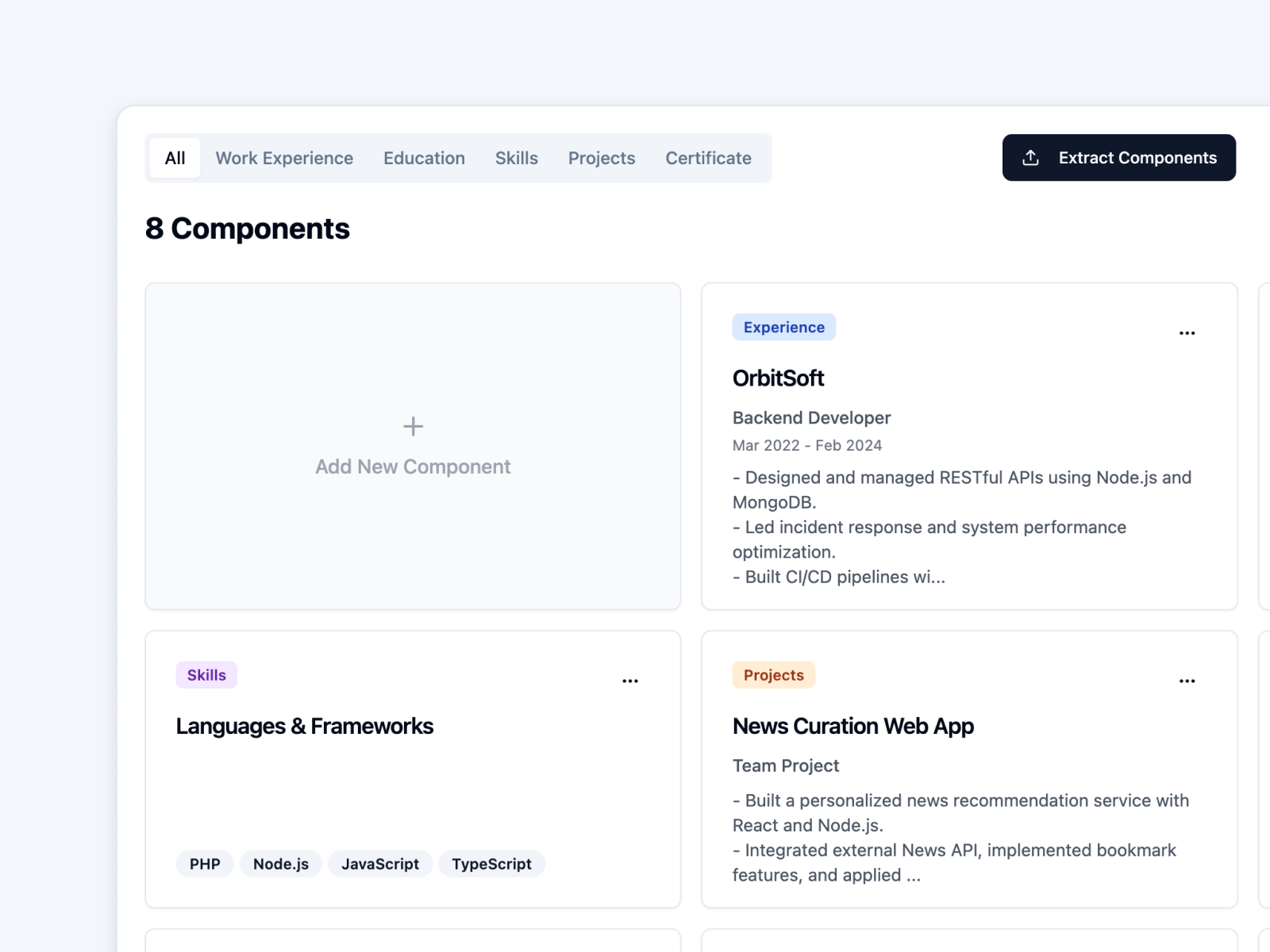1270x952 pixels.
Task: Click the Extract Components button
Action: coord(1119,157)
